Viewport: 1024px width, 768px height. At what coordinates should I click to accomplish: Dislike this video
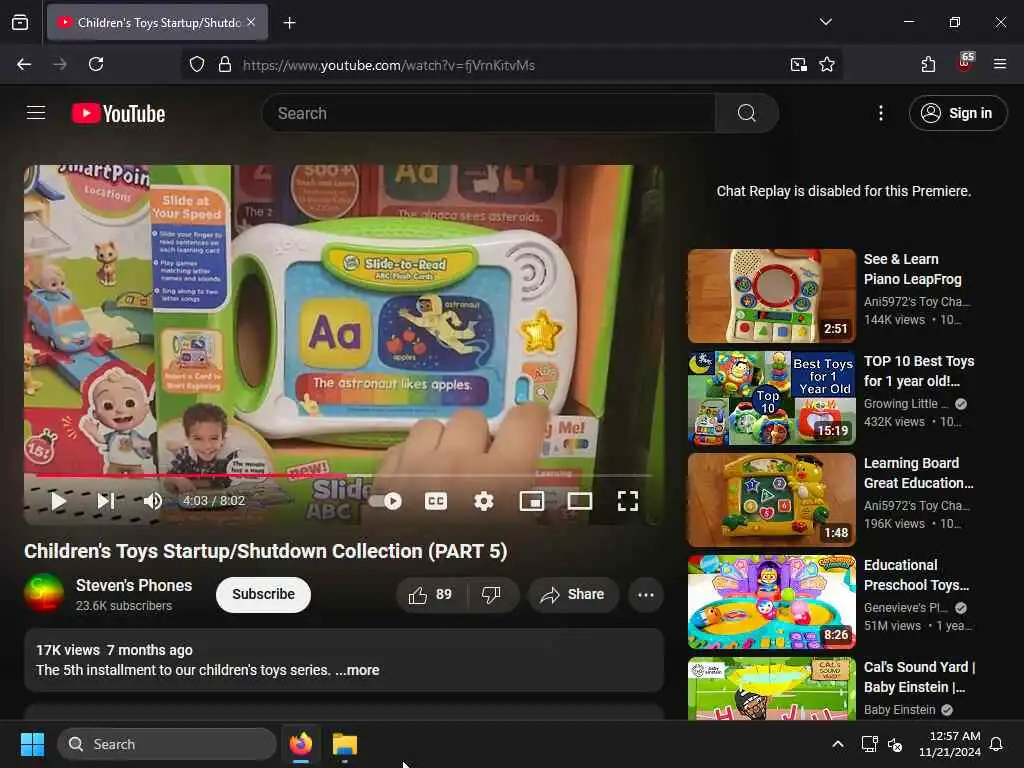click(x=491, y=594)
